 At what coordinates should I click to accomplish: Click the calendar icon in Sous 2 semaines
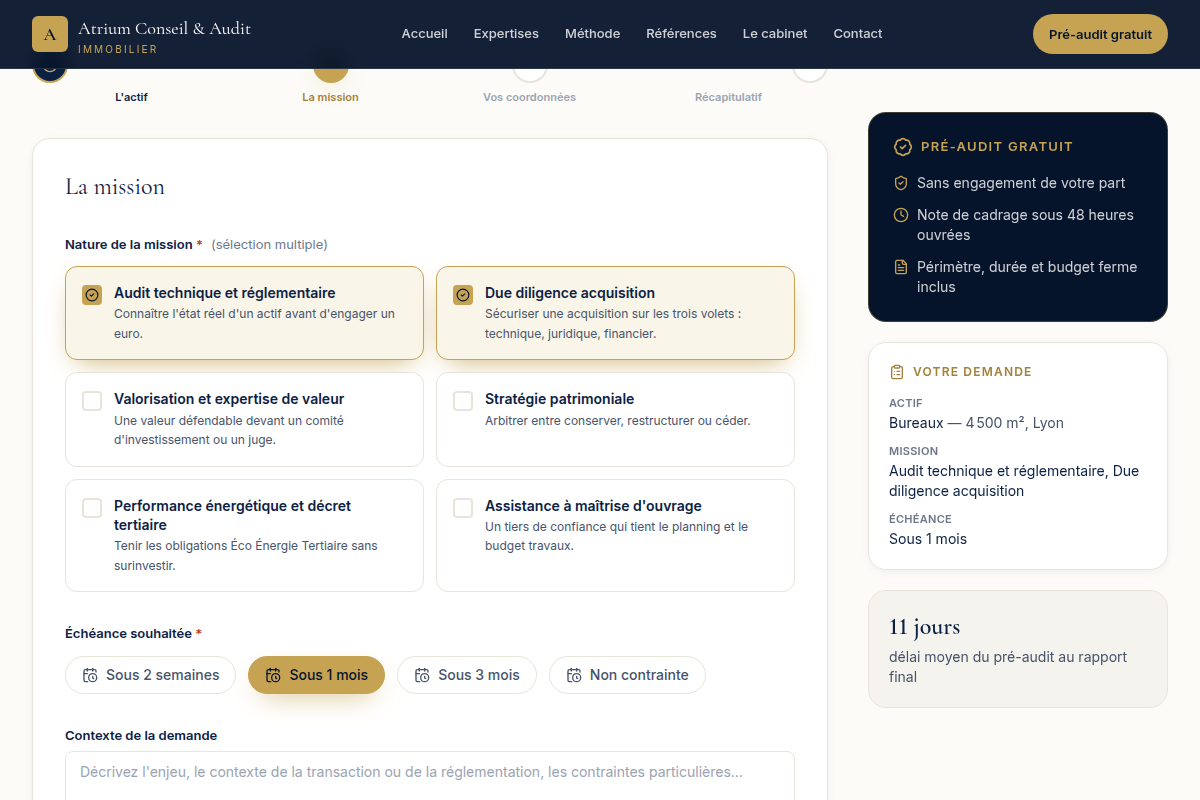pyautogui.click(x=91, y=675)
